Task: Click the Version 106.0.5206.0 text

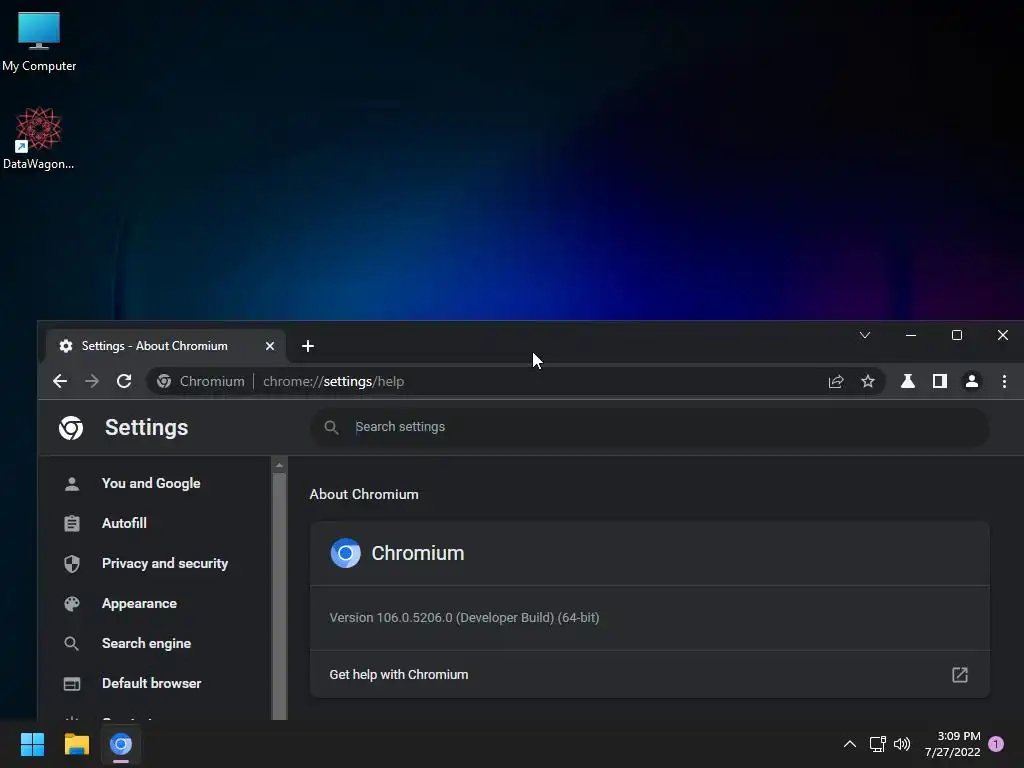Action: 464,618
